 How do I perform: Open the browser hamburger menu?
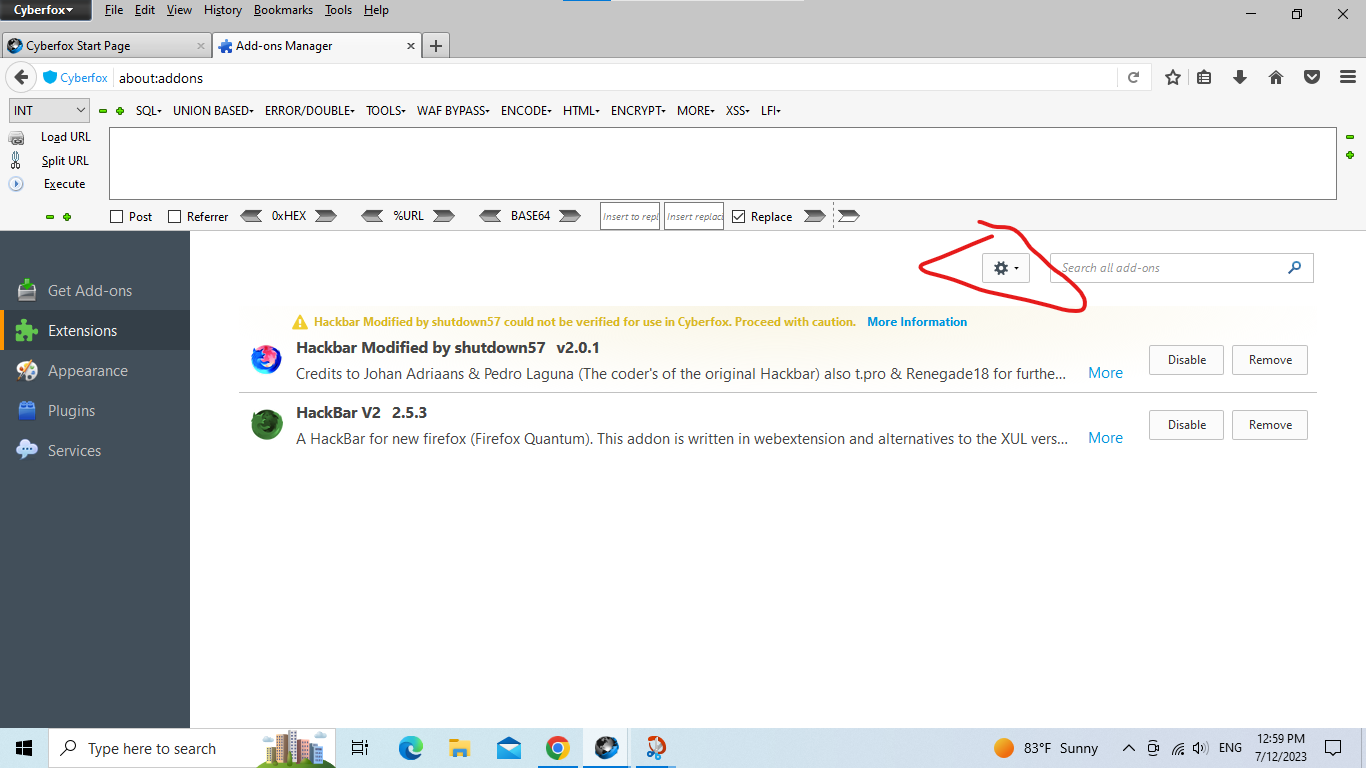click(1347, 77)
